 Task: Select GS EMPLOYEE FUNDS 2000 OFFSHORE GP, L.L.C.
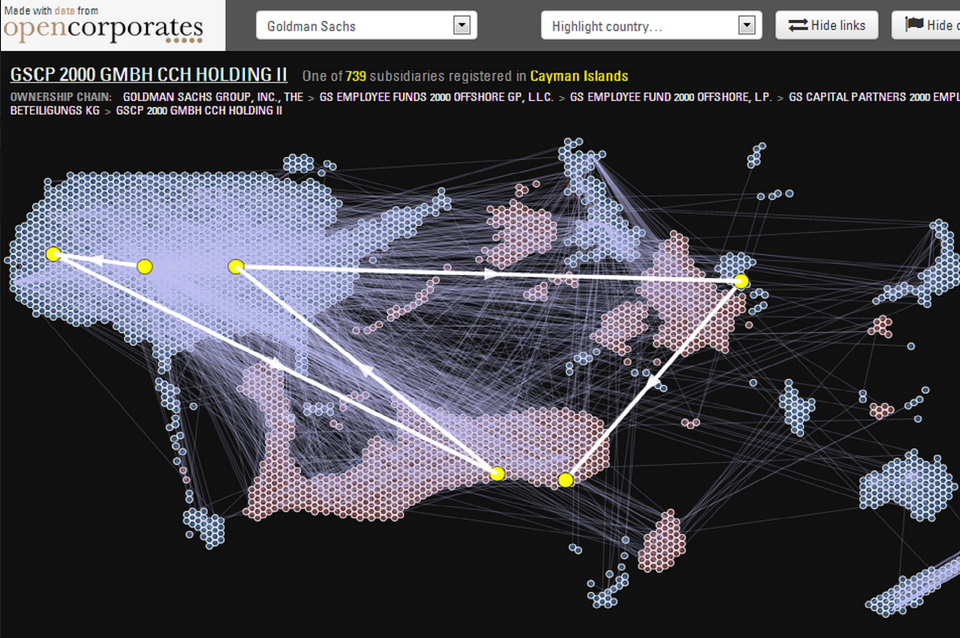click(436, 97)
